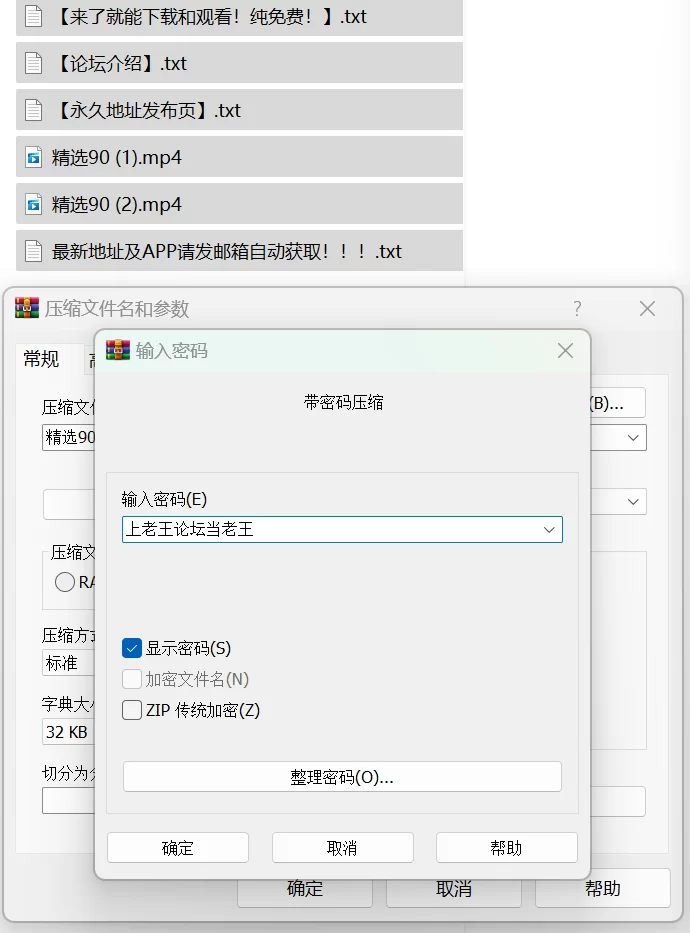Select the 常规 tab
690x933 pixels.
(x=42, y=360)
